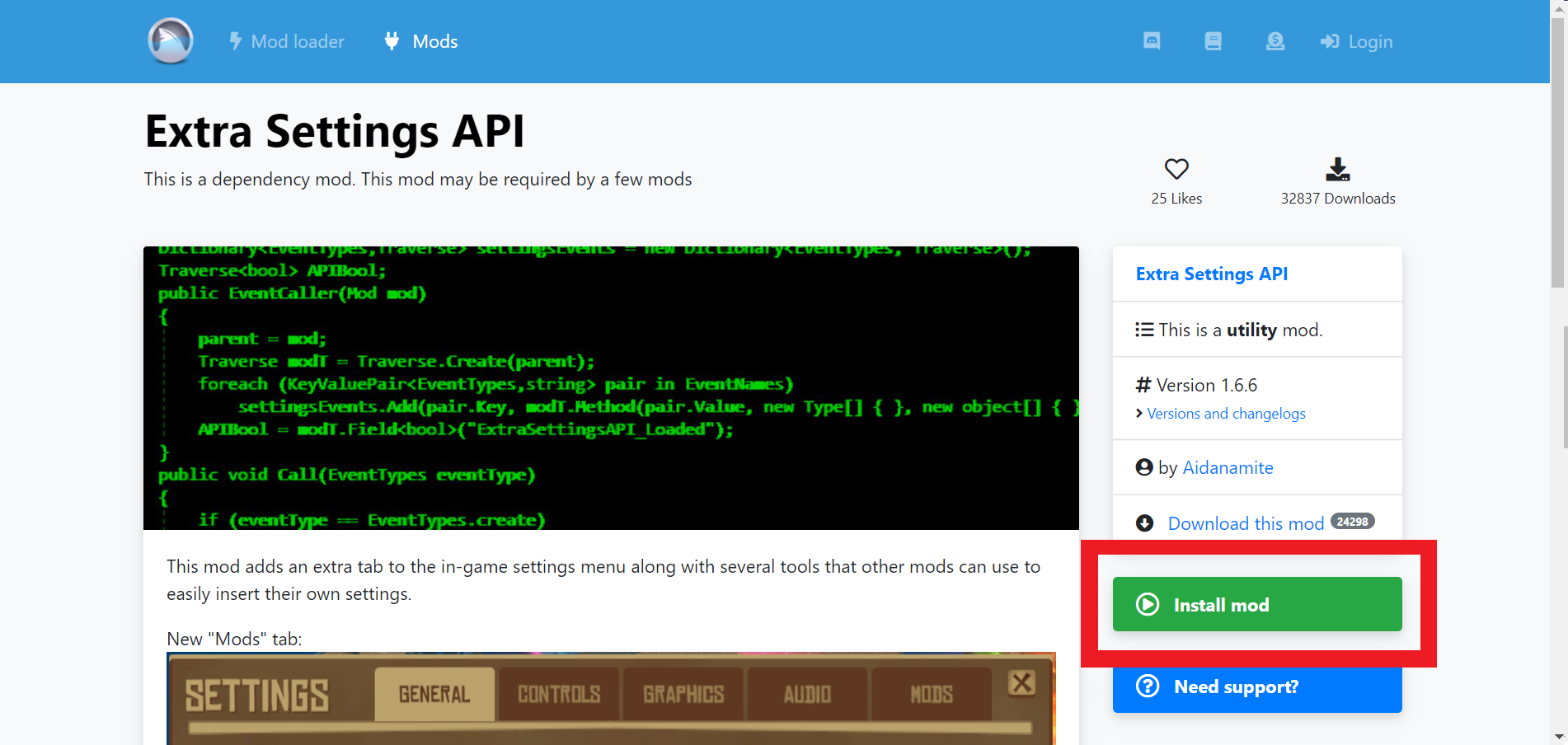This screenshot has height=745, width=1568.
Task: Select the CONTROLS tab in settings screenshot
Action: click(559, 694)
